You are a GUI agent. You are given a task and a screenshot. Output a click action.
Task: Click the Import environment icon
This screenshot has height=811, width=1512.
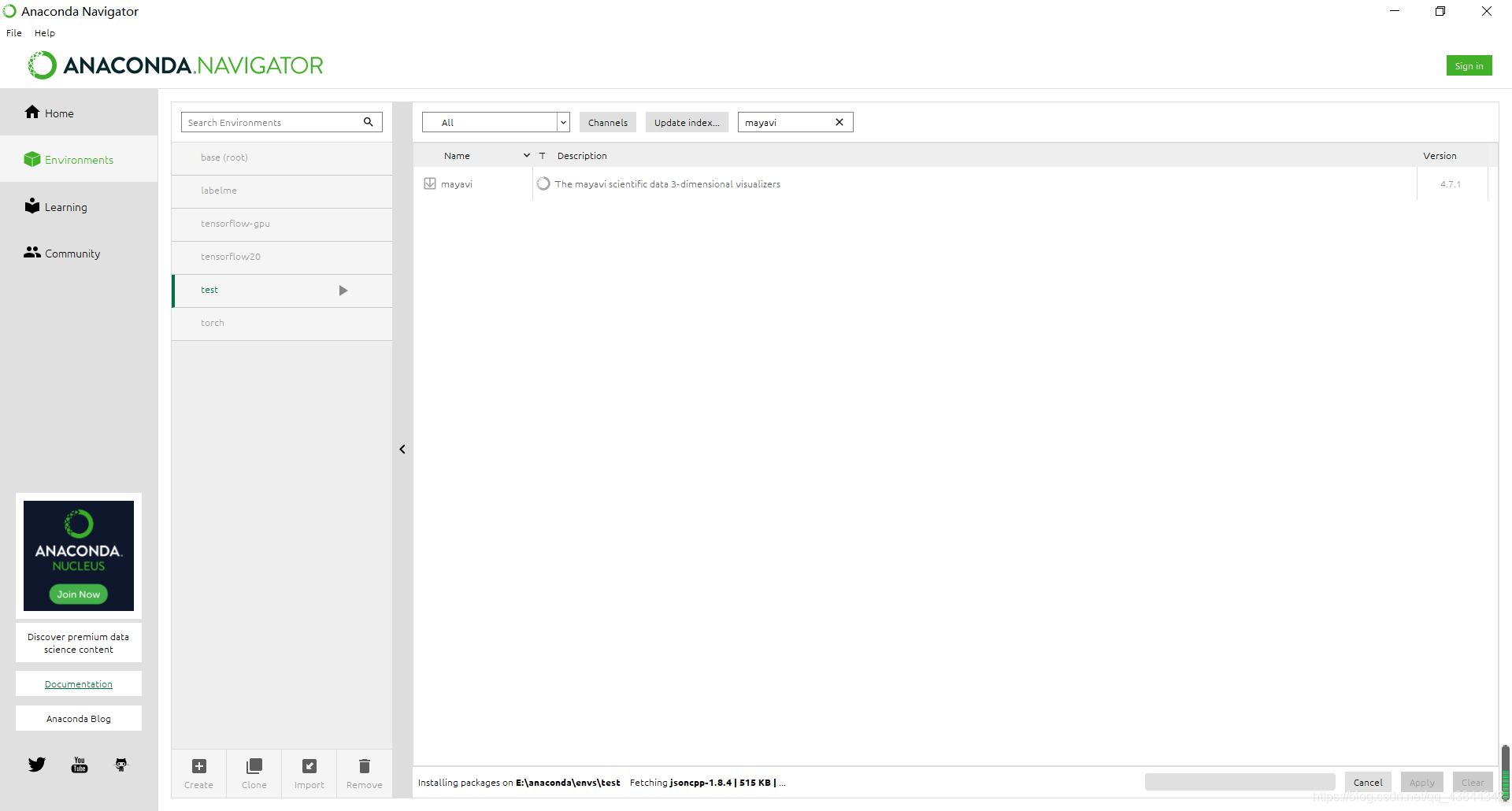click(x=309, y=766)
